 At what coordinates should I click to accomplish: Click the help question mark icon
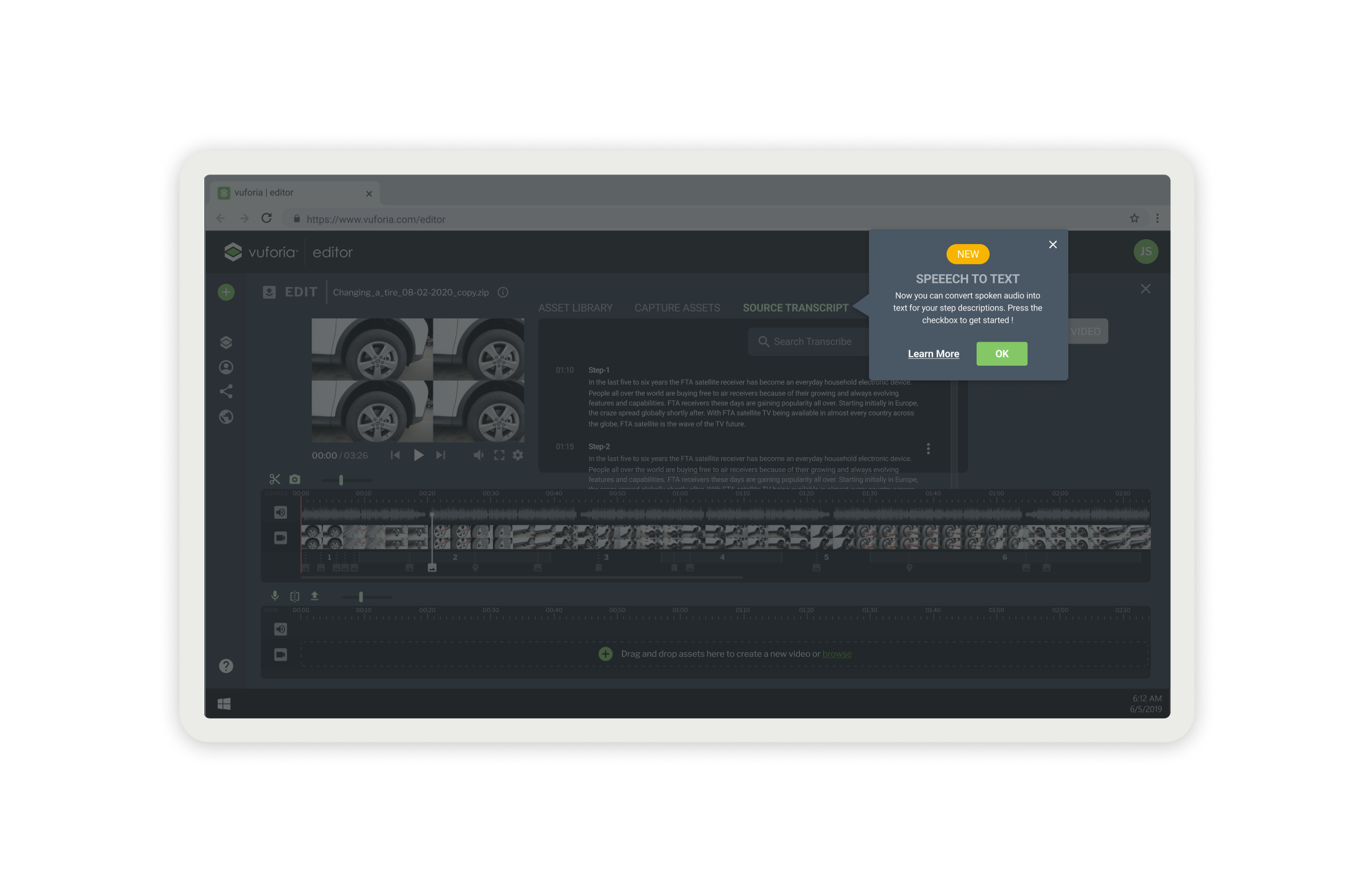click(226, 666)
